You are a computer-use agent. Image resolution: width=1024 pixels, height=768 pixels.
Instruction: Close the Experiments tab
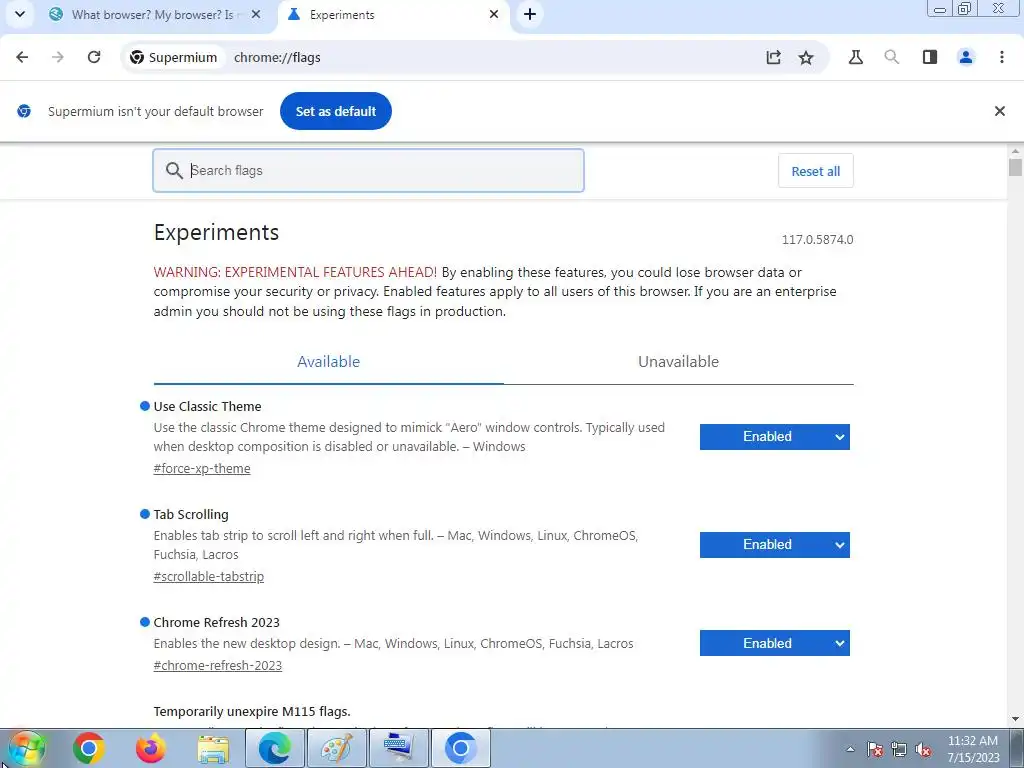click(494, 14)
